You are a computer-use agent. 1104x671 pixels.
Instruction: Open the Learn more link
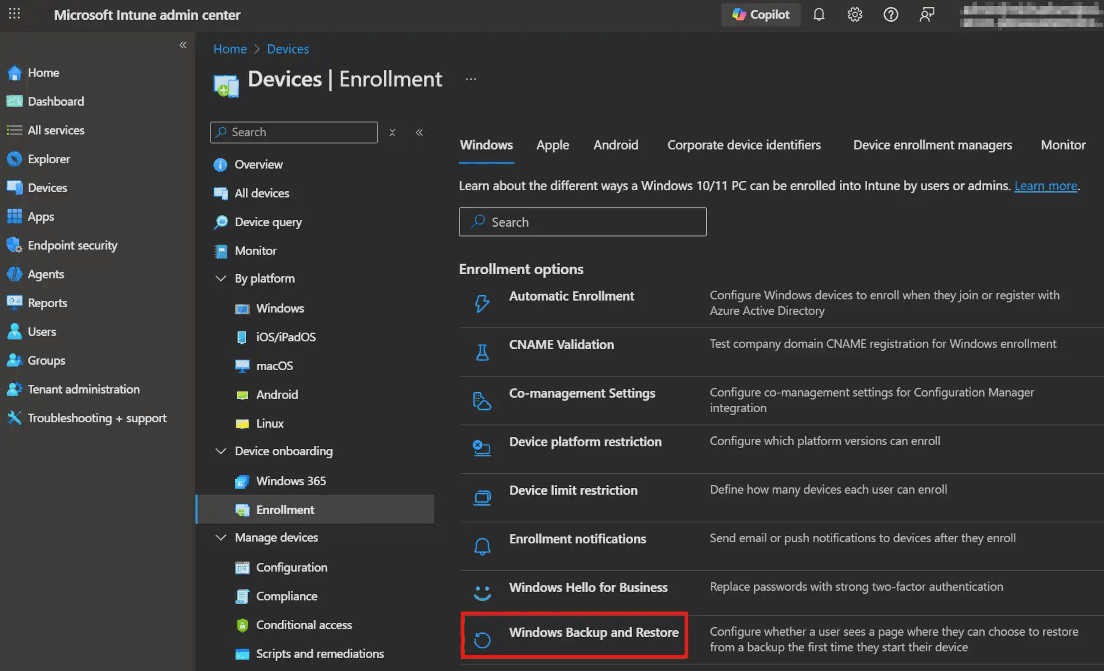[x=1046, y=186]
